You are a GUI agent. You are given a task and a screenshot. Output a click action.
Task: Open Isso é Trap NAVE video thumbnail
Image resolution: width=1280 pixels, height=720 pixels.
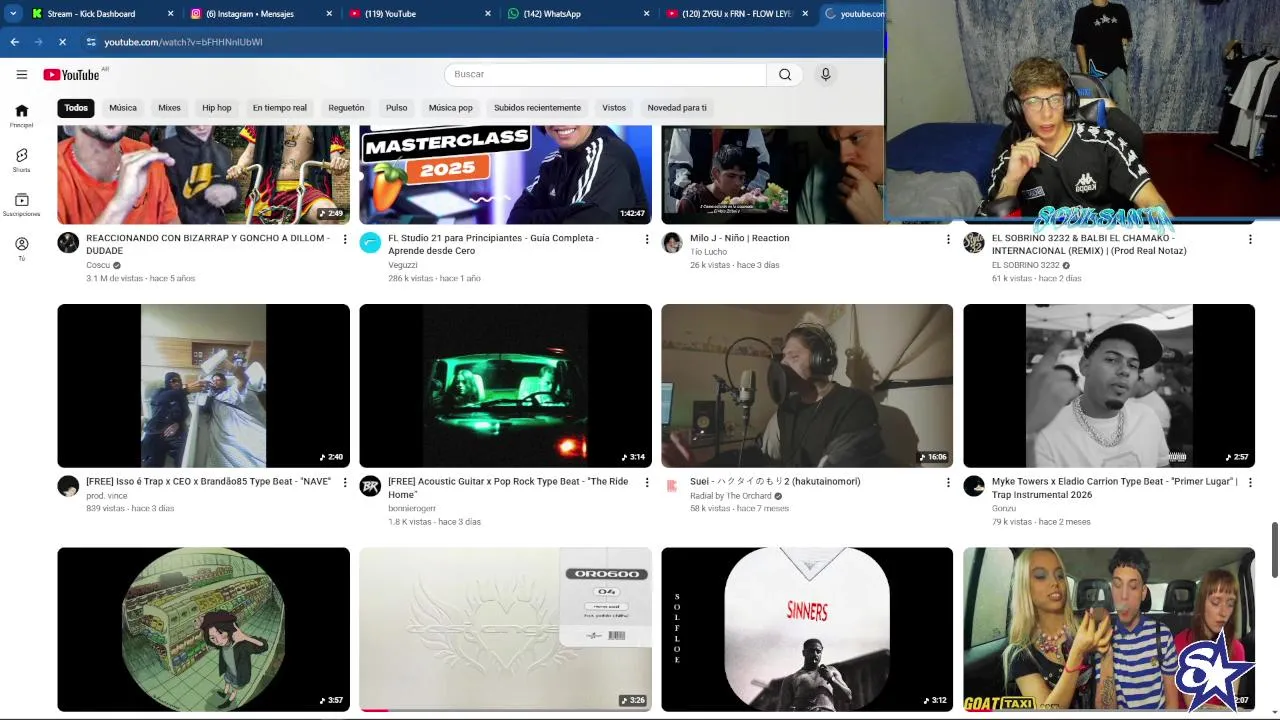tap(203, 386)
